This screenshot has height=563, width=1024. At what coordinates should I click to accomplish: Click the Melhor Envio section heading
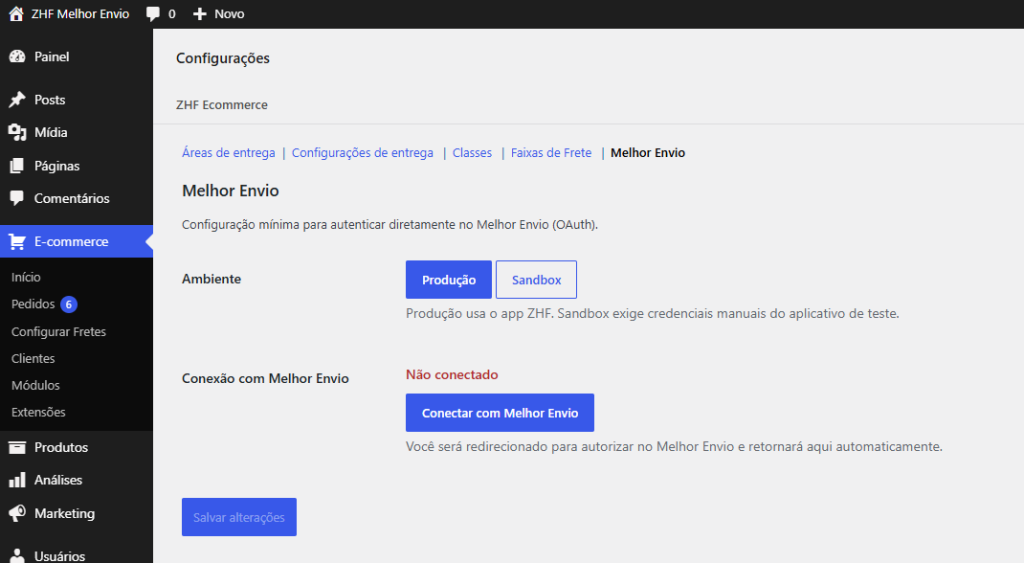click(231, 191)
